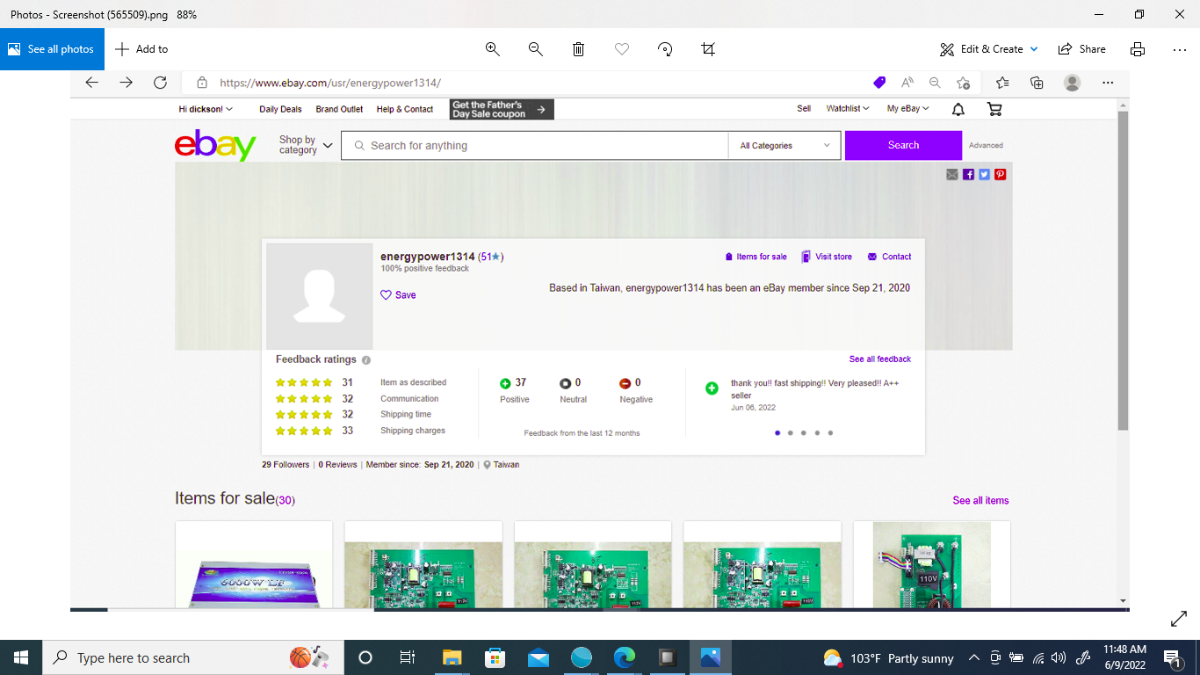Screen dimensions: 1200x675
Task: Expand the My eBay dropdown
Action: pos(908,108)
